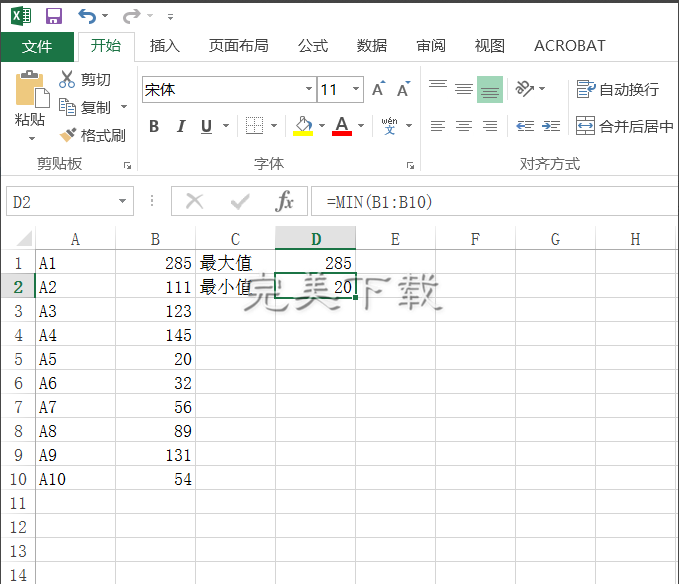Expand the 复制 dropdown arrow
This screenshot has height=584, width=679.
[x=124, y=106]
